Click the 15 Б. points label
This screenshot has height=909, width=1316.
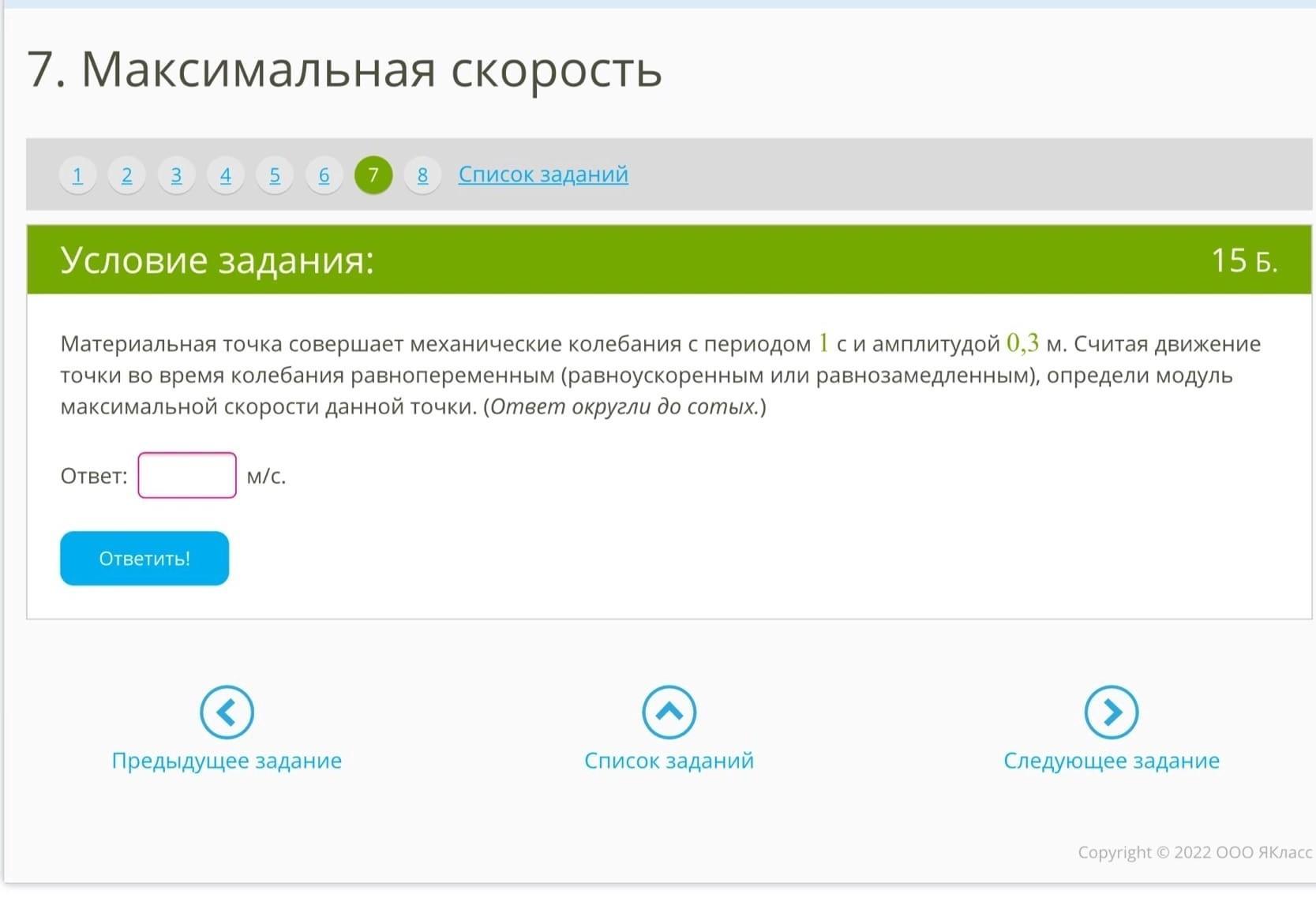point(1244,260)
